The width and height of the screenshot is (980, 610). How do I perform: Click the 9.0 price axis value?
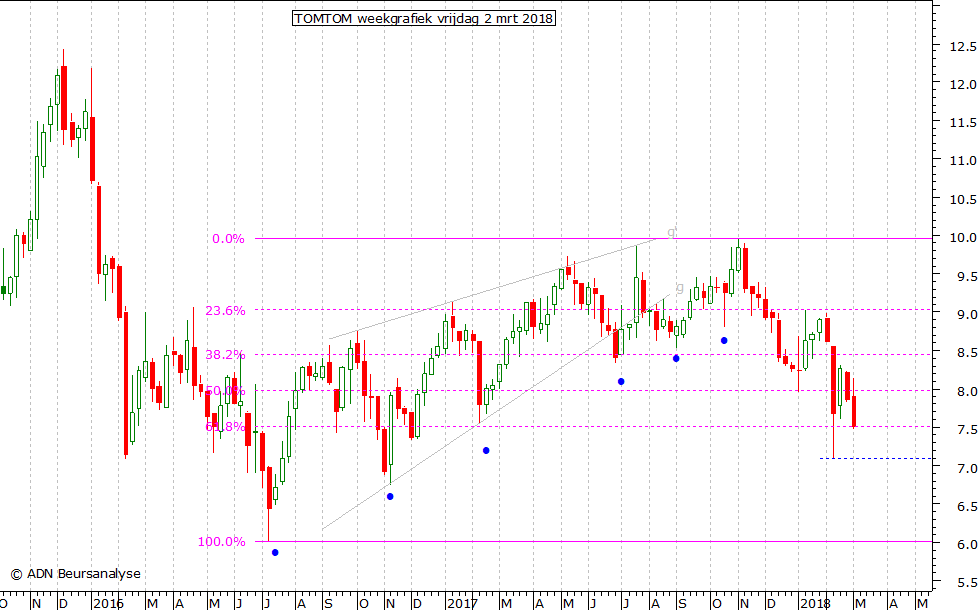(966, 314)
